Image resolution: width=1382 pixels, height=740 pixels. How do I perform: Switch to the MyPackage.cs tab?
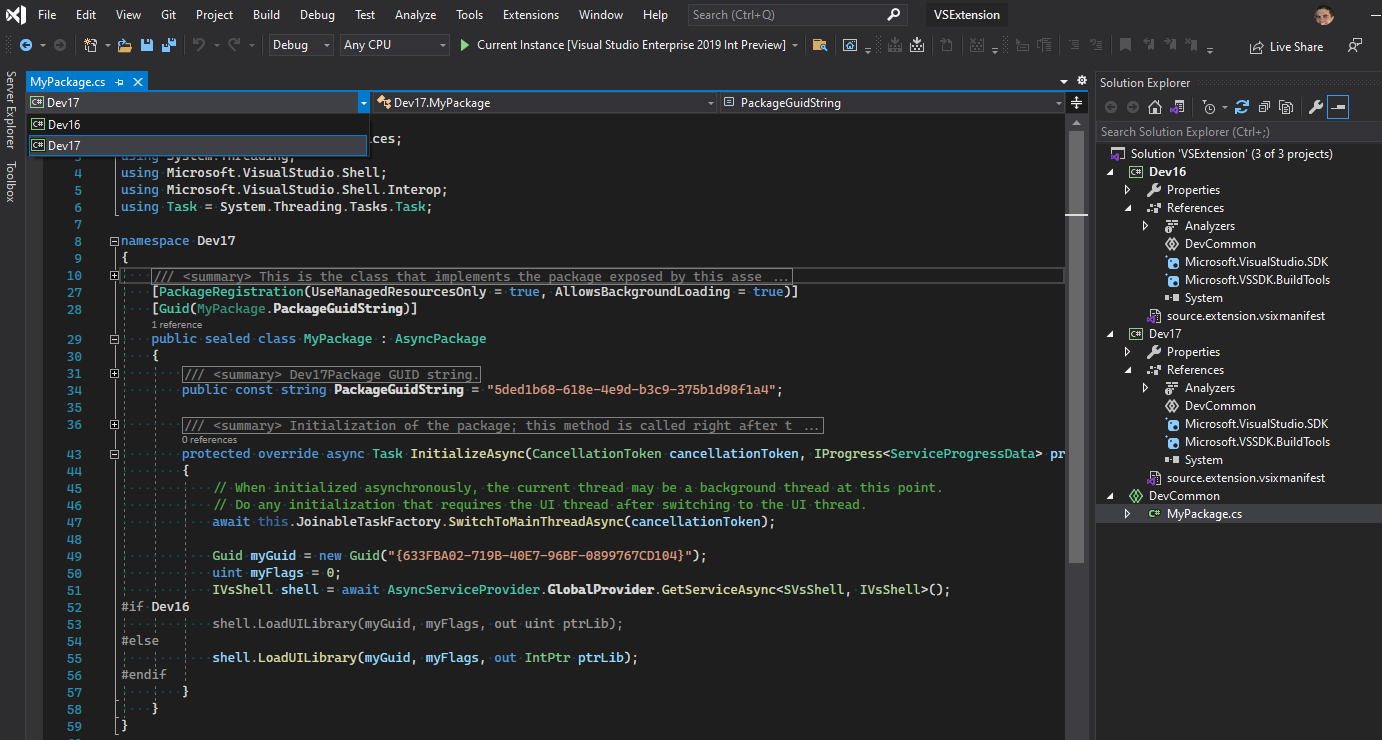coord(70,84)
